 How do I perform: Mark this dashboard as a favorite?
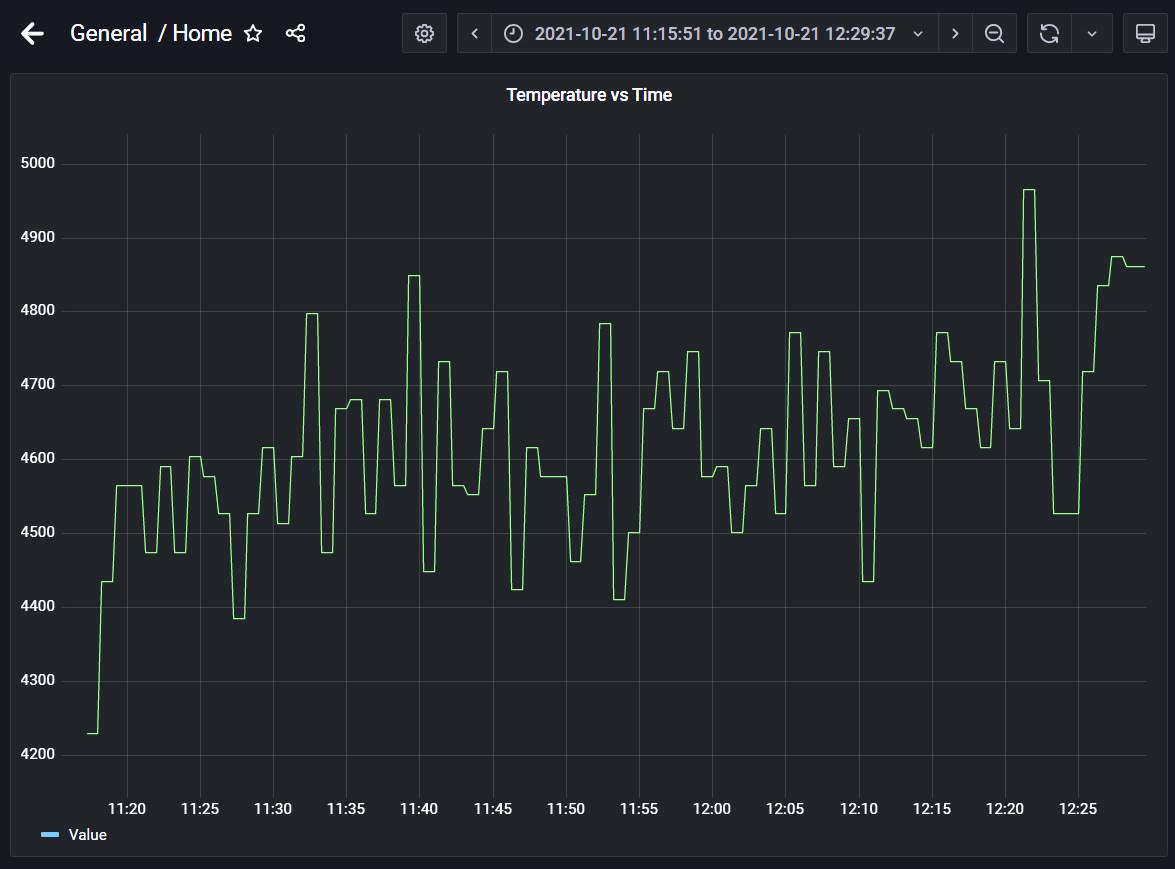point(253,33)
